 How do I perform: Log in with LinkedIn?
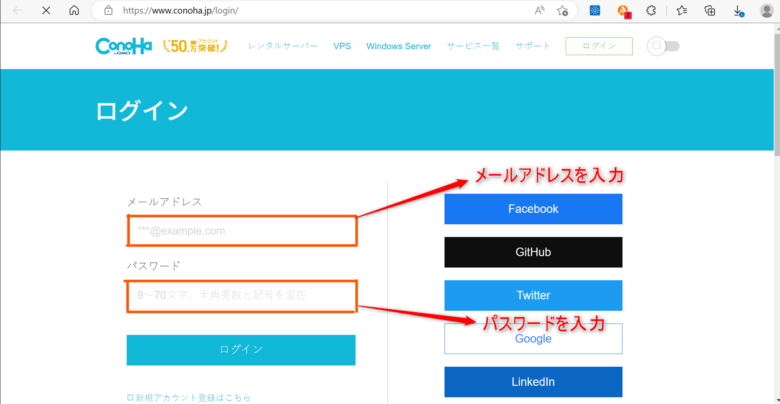click(533, 382)
